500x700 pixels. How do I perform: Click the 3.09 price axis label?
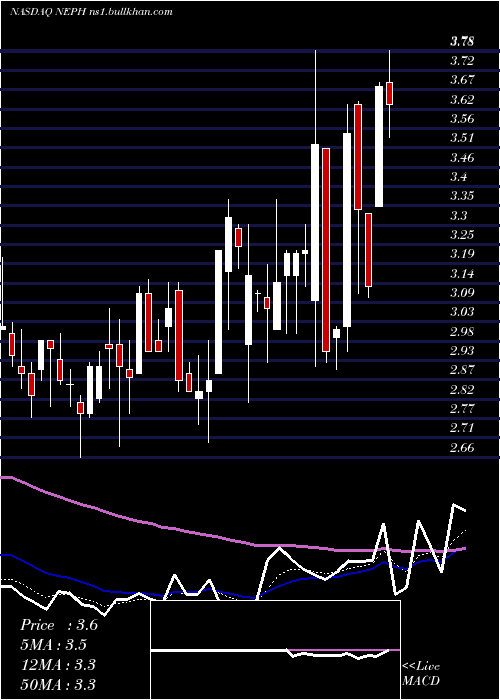(x=462, y=293)
